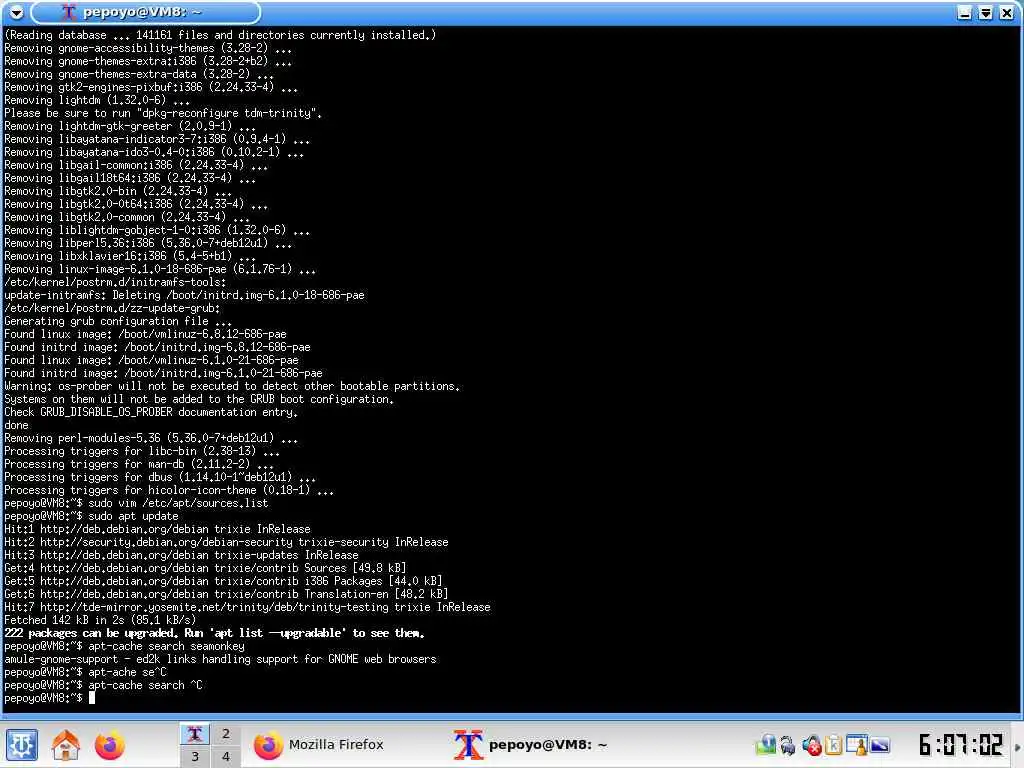The width and height of the screenshot is (1024, 768).
Task: Click the panel hide arrow at right edge
Action: point(1017,745)
